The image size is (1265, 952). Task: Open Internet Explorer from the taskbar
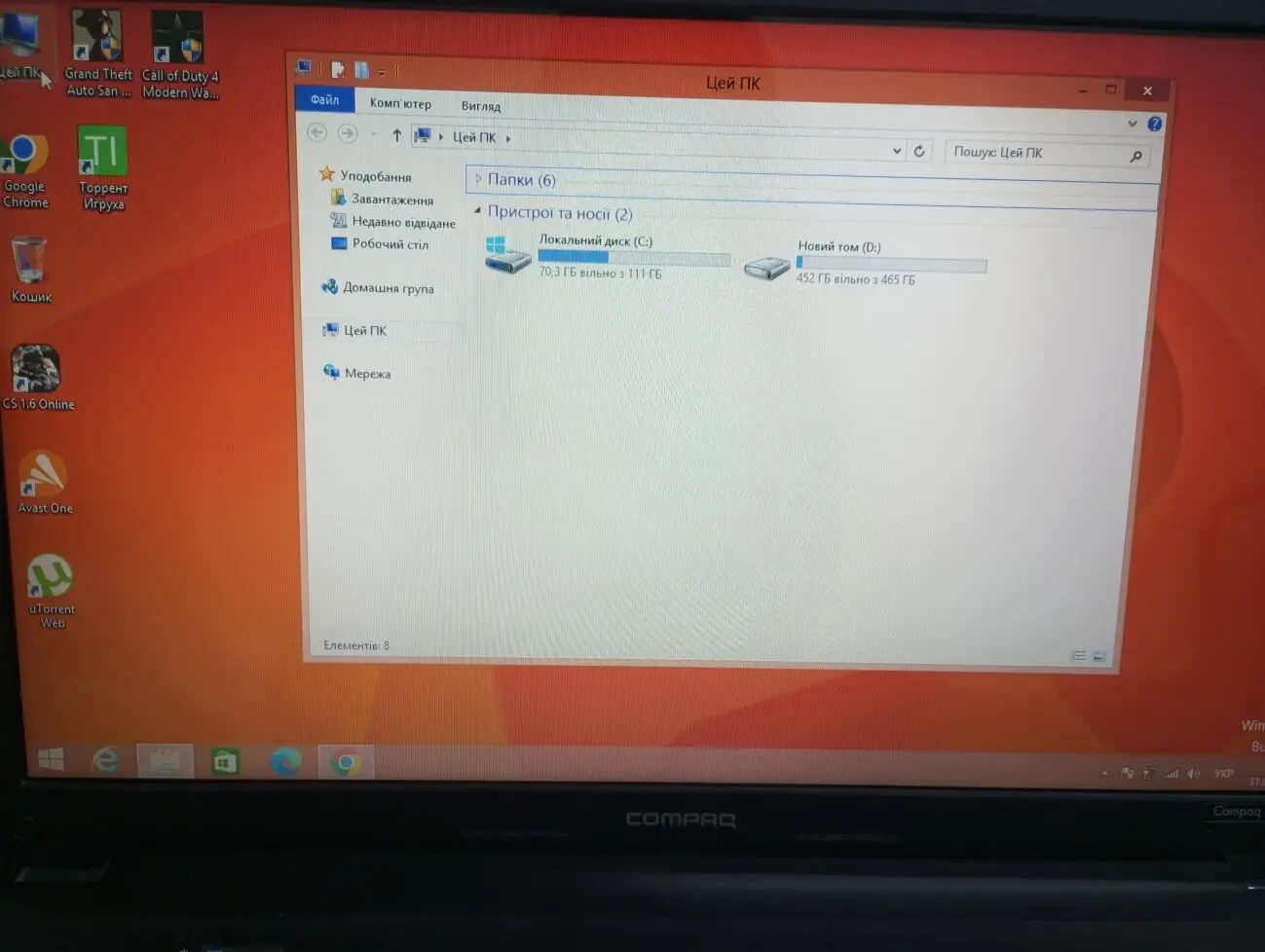pos(105,760)
